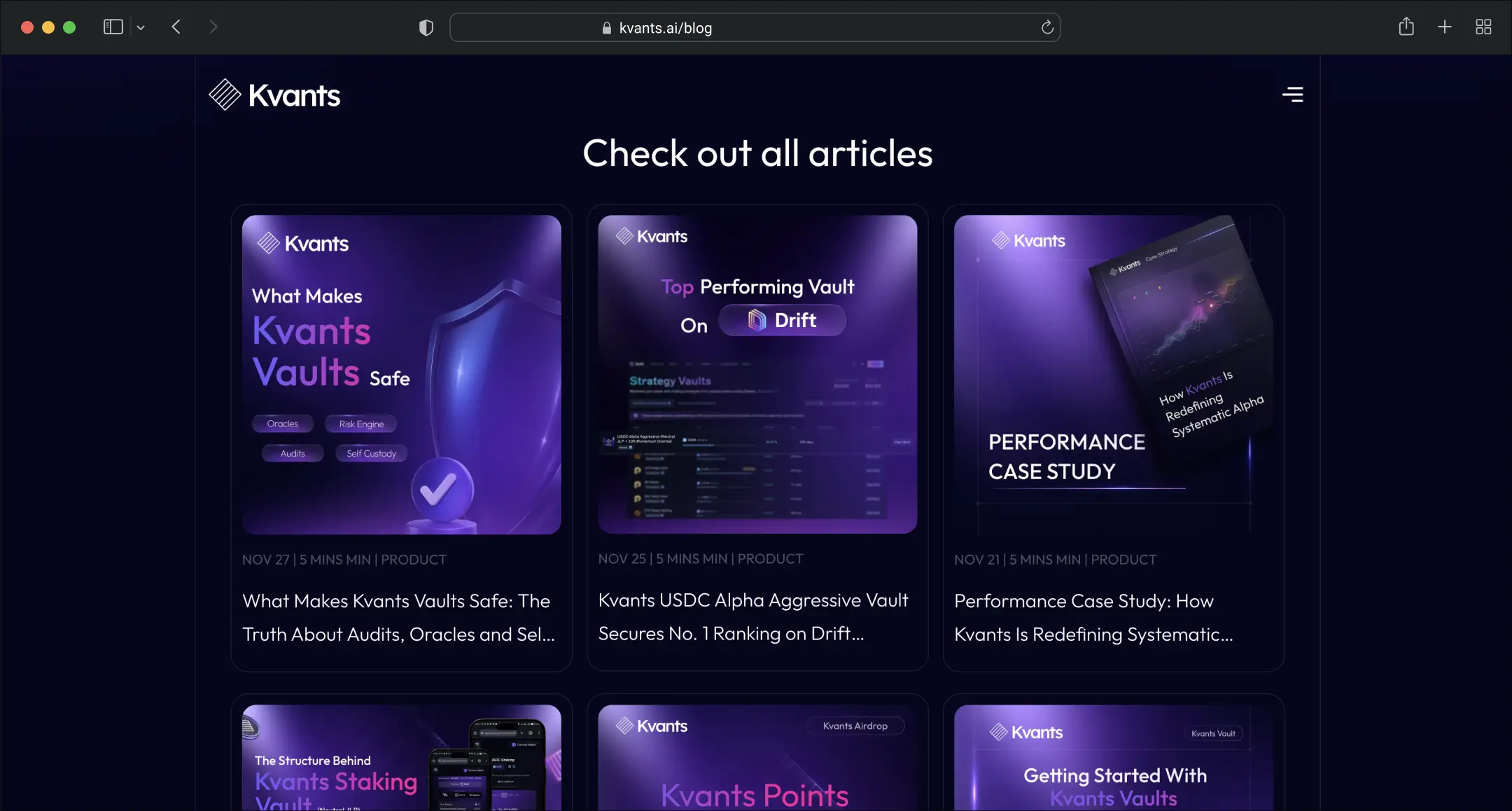Open article title 'Kvants USDC Alpha Aggressive Vault Secures...'

tap(753, 617)
